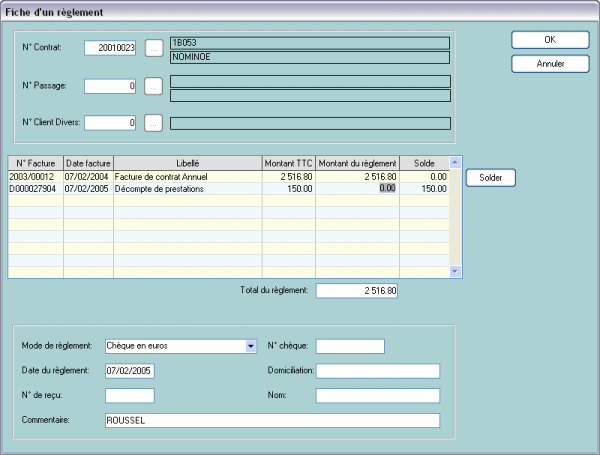The height and width of the screenshot is (455, 600).
Task: Select invoice number 2003/00012
Action: [x=36, y=177]
